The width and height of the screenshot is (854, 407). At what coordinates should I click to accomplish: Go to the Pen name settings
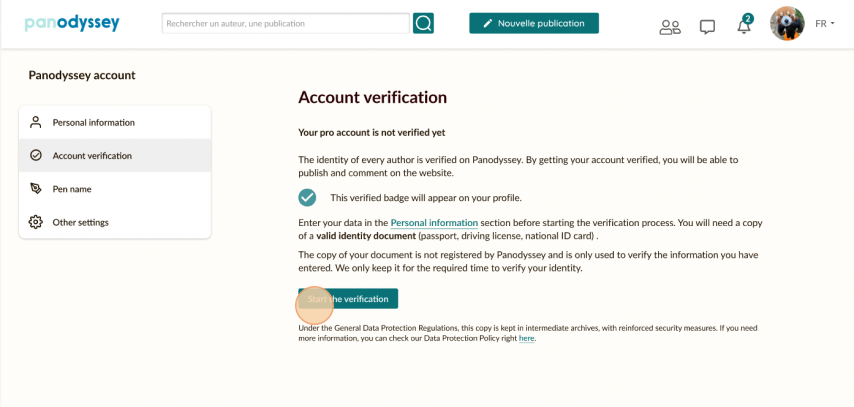click(x=72, y=188)
